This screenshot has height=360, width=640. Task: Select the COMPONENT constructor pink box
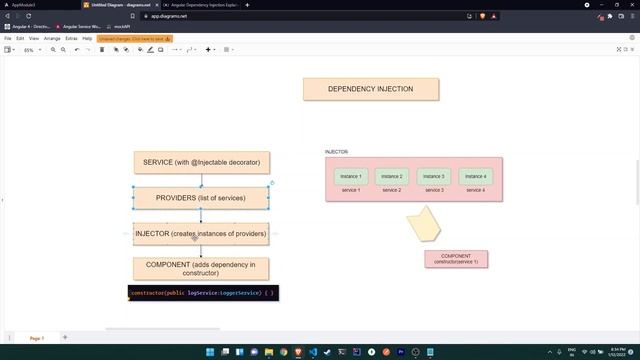click(x=456, y=259)
